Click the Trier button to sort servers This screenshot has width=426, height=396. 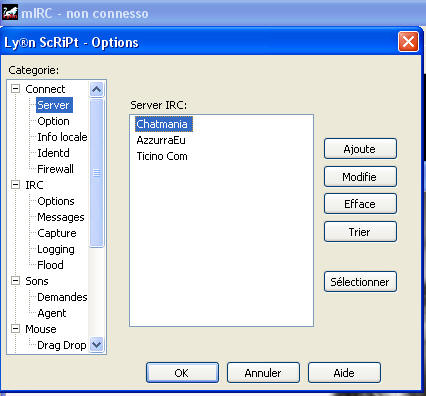click(x=360, y=231)
